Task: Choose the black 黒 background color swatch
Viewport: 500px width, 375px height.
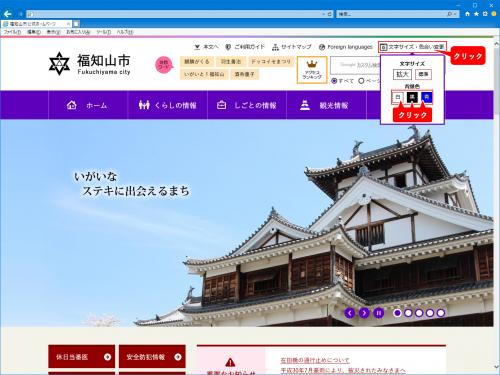Action: [412, 97]
